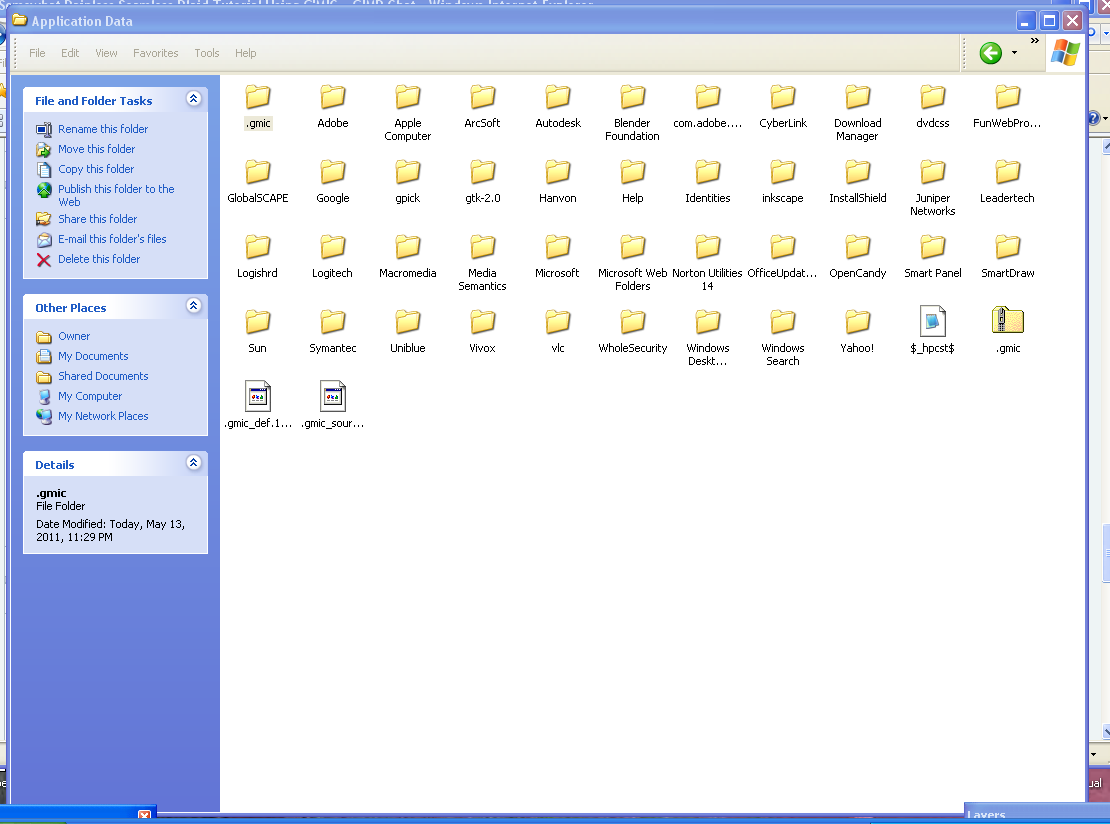Select the .gmic folder icon

click(x=258, y=98)
